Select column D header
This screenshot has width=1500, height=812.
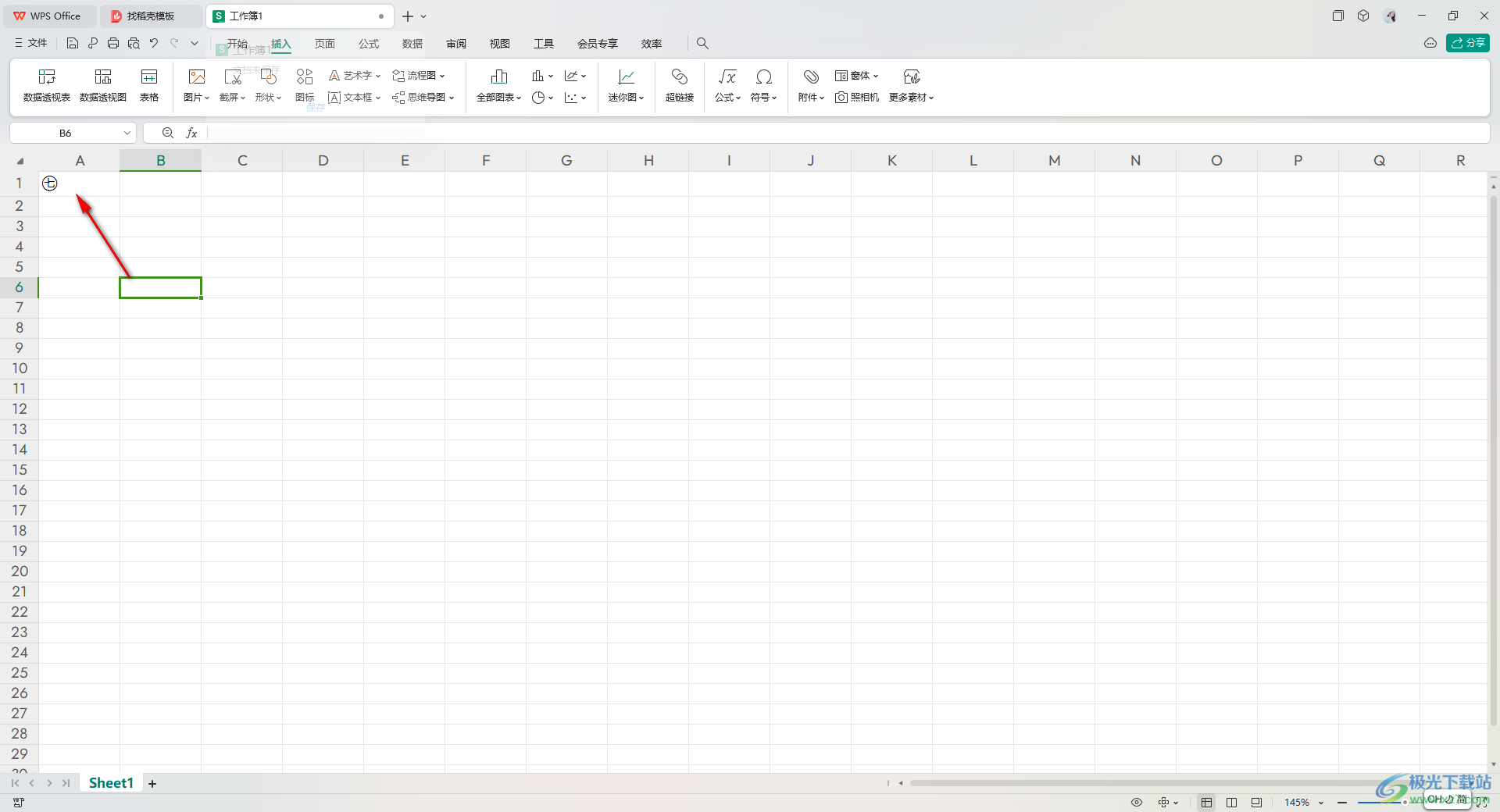pos(323,160)
